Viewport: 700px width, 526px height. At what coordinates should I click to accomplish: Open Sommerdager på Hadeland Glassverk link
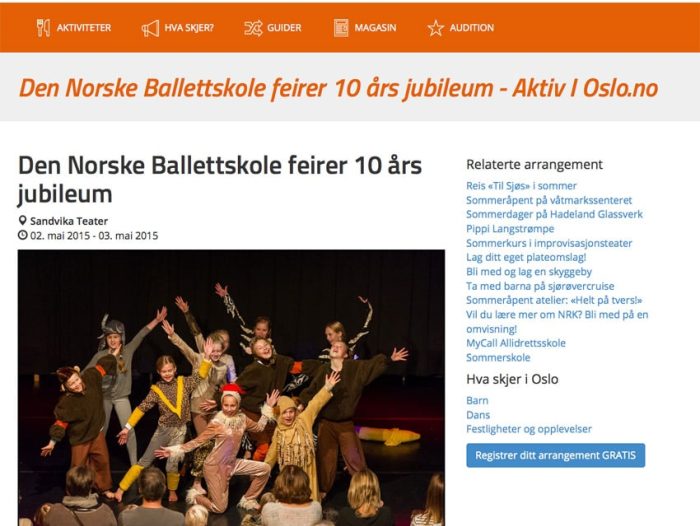point(554,214)
